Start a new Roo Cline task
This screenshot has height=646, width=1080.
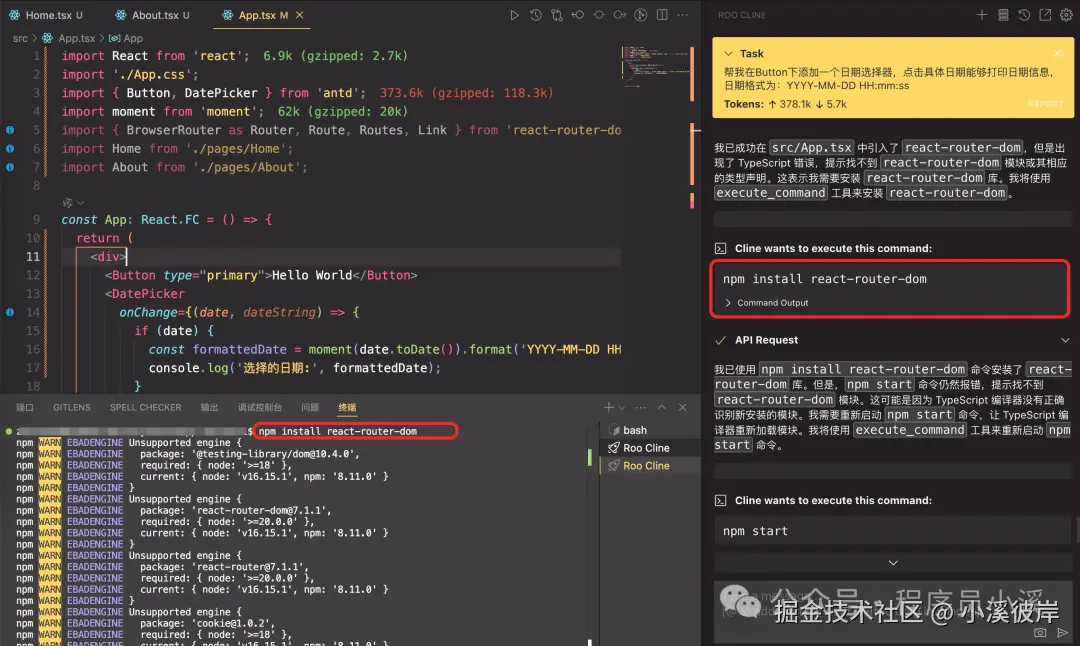click(982, 15)
